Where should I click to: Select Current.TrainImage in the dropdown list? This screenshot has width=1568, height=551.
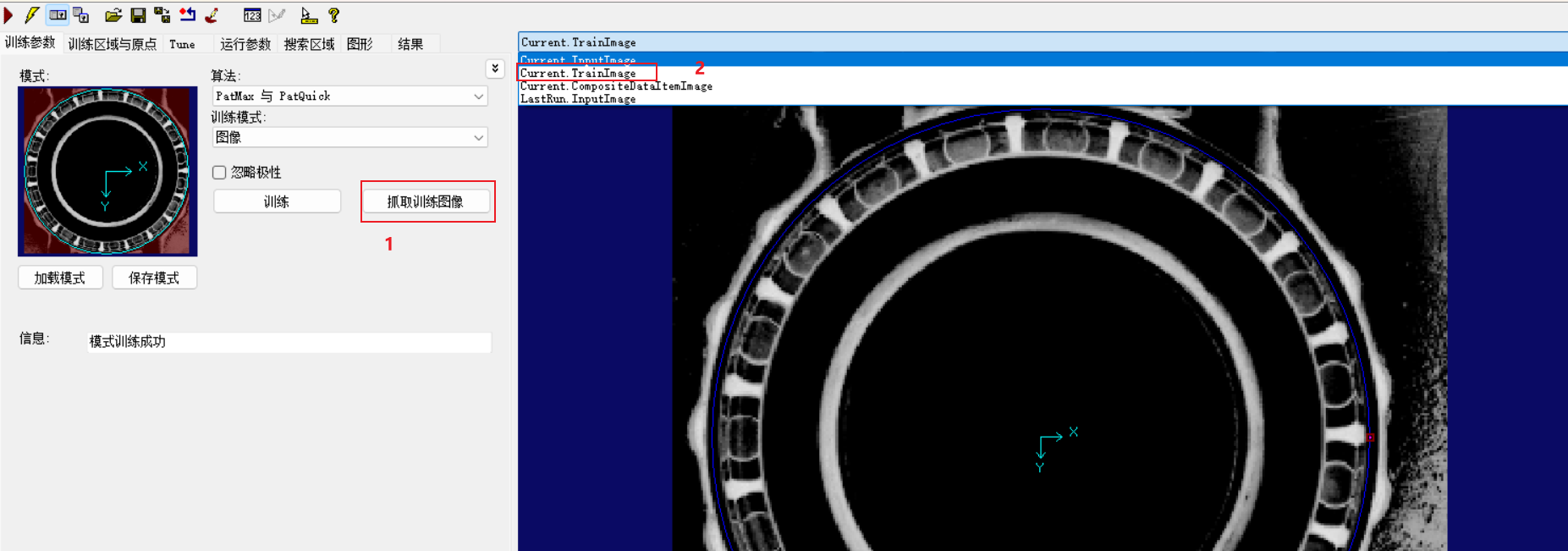point(1043,74)
